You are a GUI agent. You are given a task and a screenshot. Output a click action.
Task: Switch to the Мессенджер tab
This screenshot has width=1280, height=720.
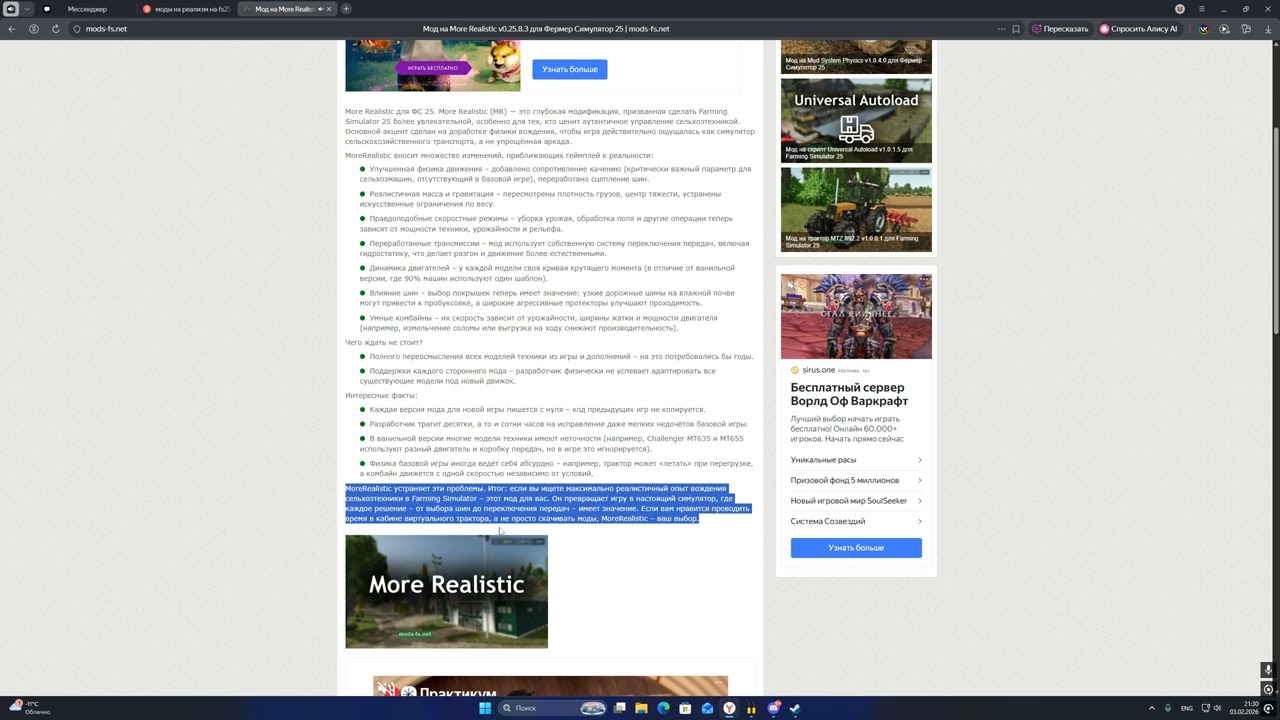coord(85,9)
